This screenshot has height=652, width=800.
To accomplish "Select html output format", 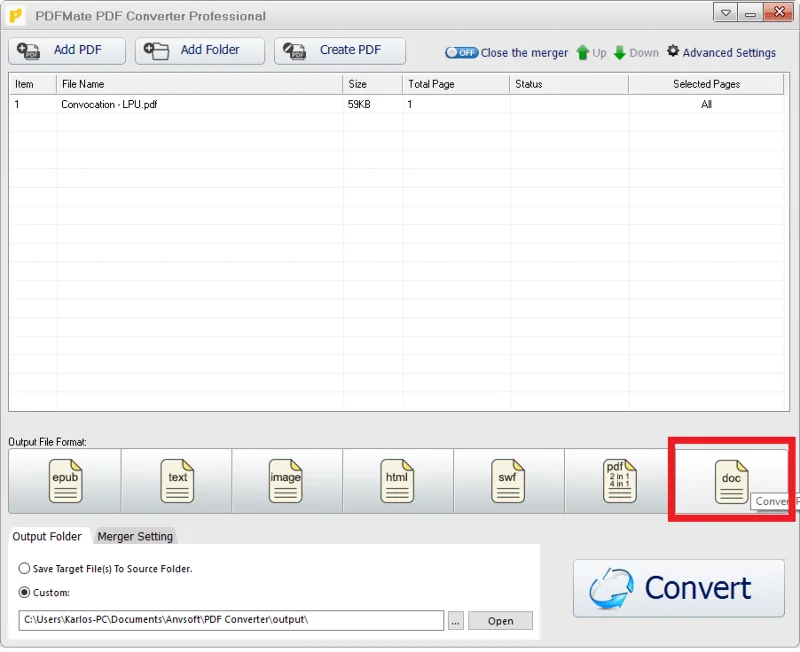I will (398, 481).
